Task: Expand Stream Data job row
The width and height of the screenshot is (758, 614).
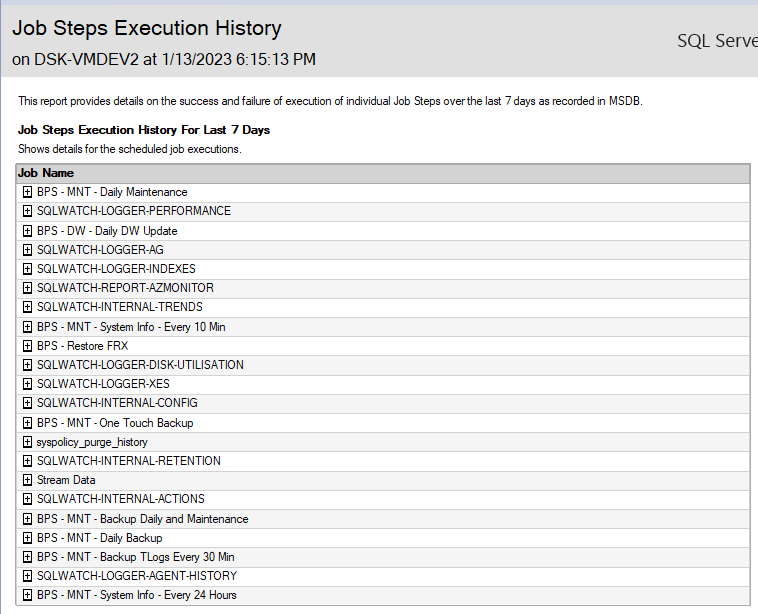Action: (28, 480)
